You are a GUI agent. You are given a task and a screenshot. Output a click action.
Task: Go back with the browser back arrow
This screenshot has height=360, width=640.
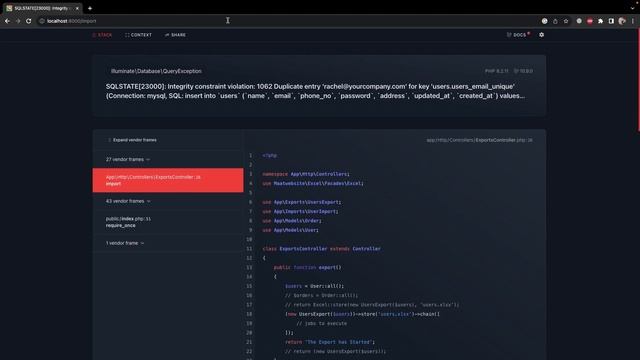pyautogui.click(x=7, y=21)
